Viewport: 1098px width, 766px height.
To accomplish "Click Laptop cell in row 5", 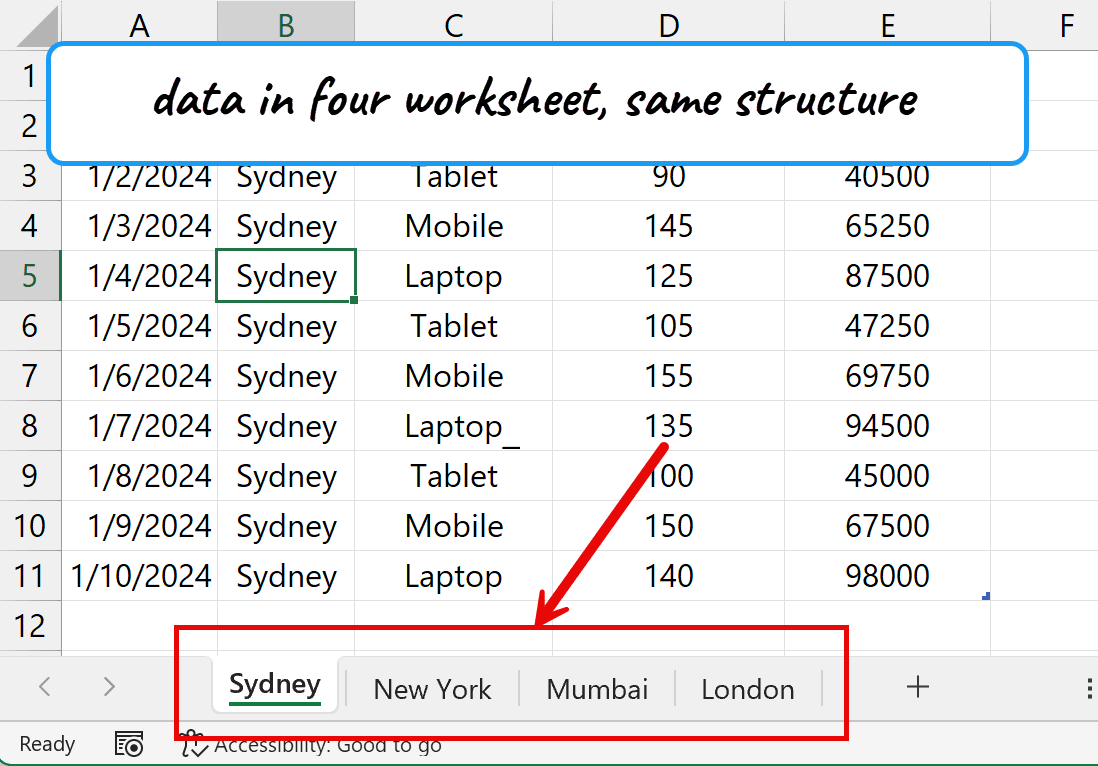I will click(454, 276).
